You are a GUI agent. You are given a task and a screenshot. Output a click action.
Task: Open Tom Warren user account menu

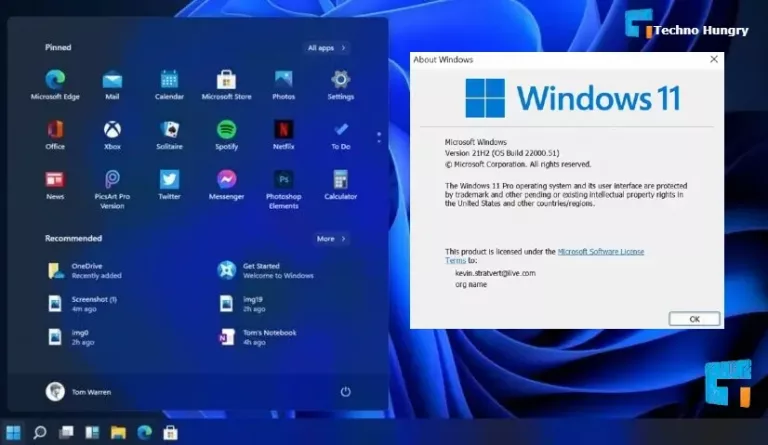pyautogui.click(x=78, y=392)
